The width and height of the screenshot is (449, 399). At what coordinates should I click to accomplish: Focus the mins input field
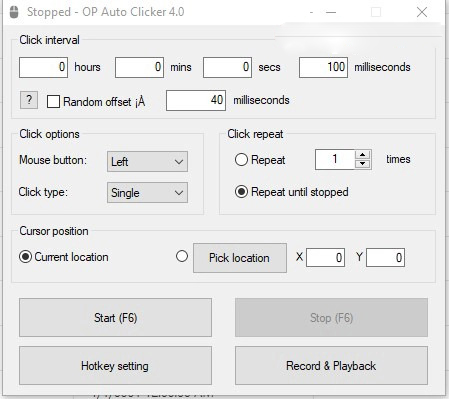139,67
